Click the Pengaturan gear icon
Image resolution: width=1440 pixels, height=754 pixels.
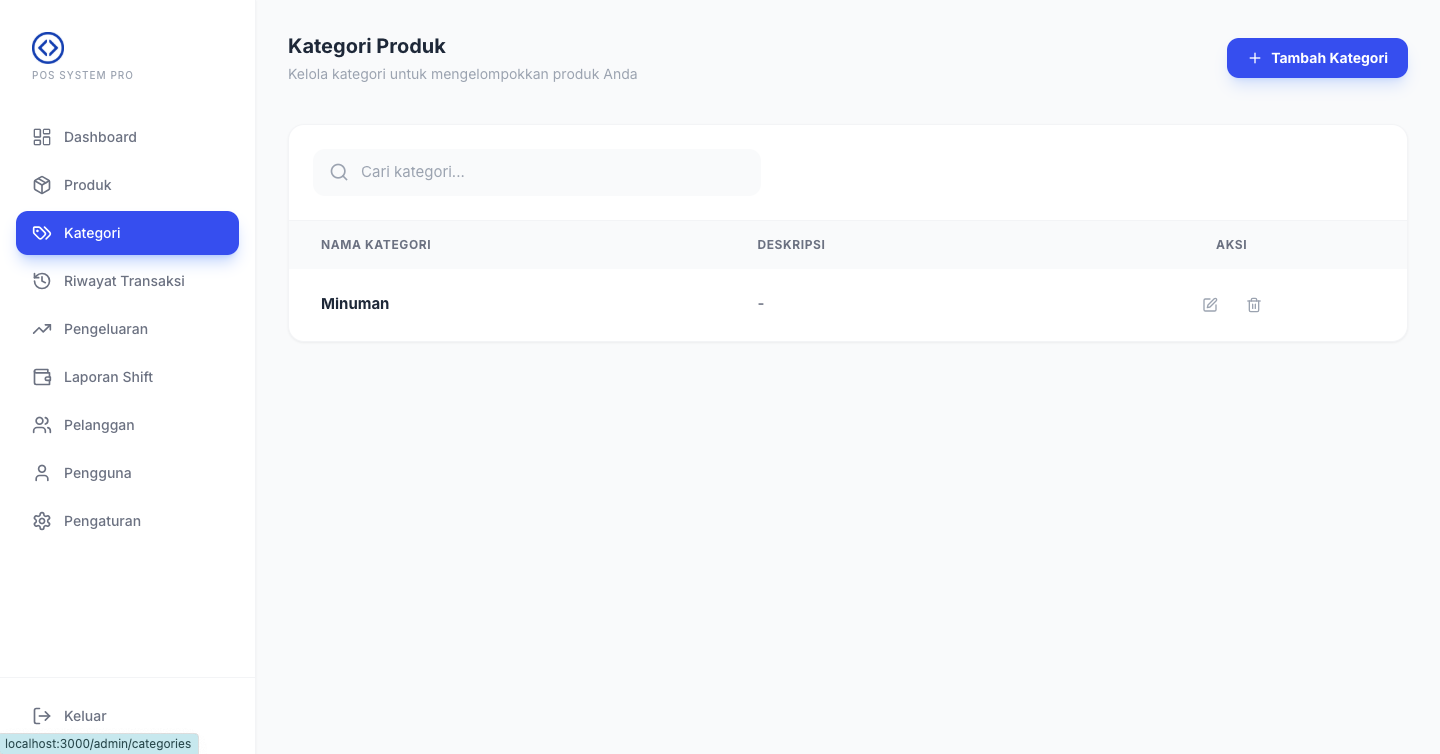click(x=42, y=521)
